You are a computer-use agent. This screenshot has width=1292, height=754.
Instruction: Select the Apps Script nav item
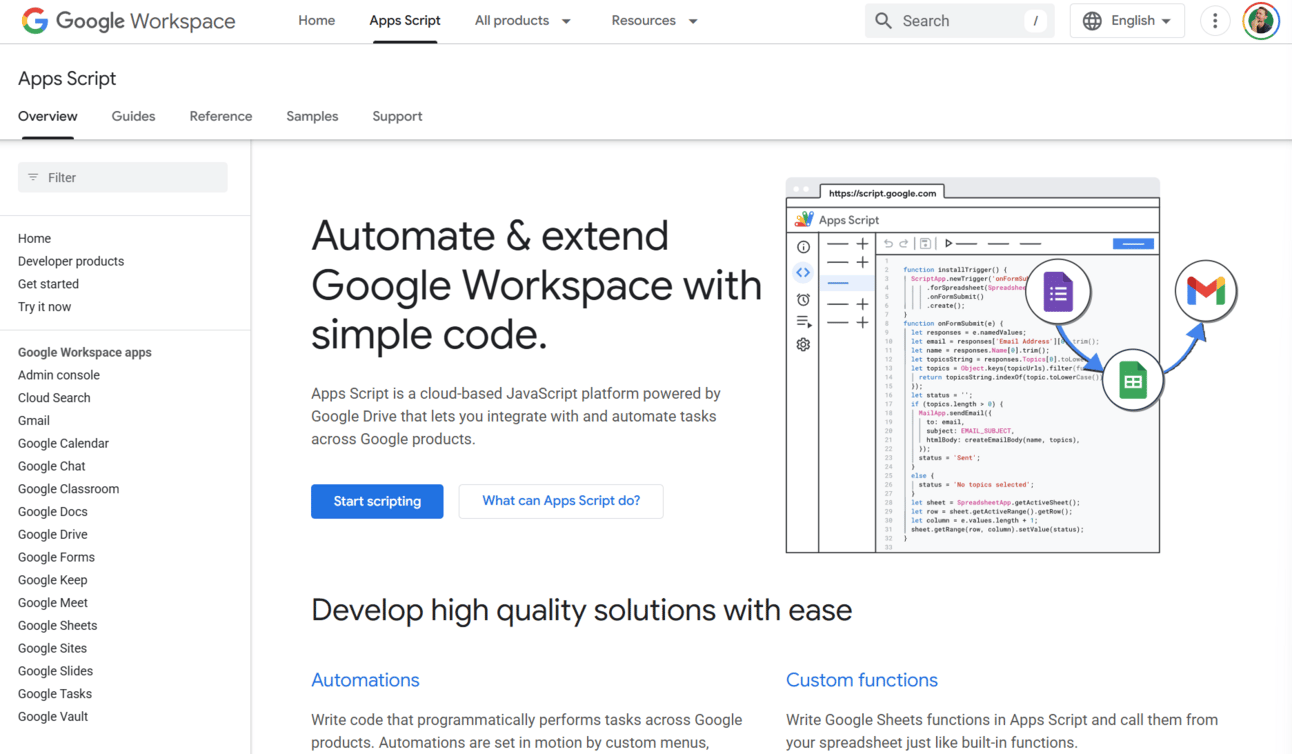(x=405, y=20)
